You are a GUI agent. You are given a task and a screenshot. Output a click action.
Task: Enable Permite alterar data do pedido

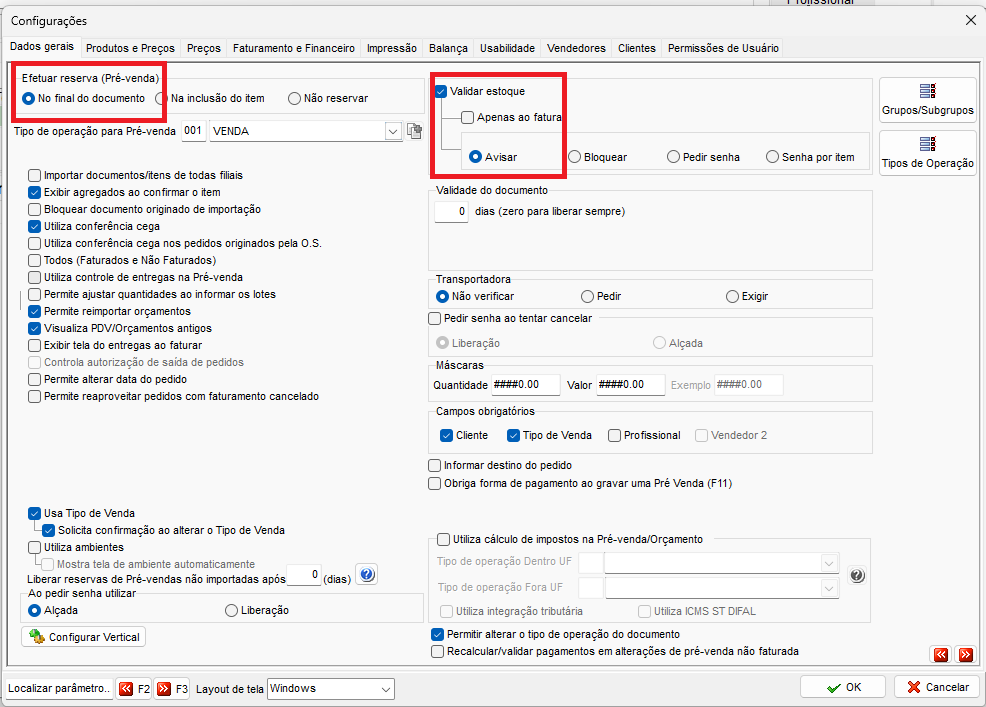coord(35,379)
